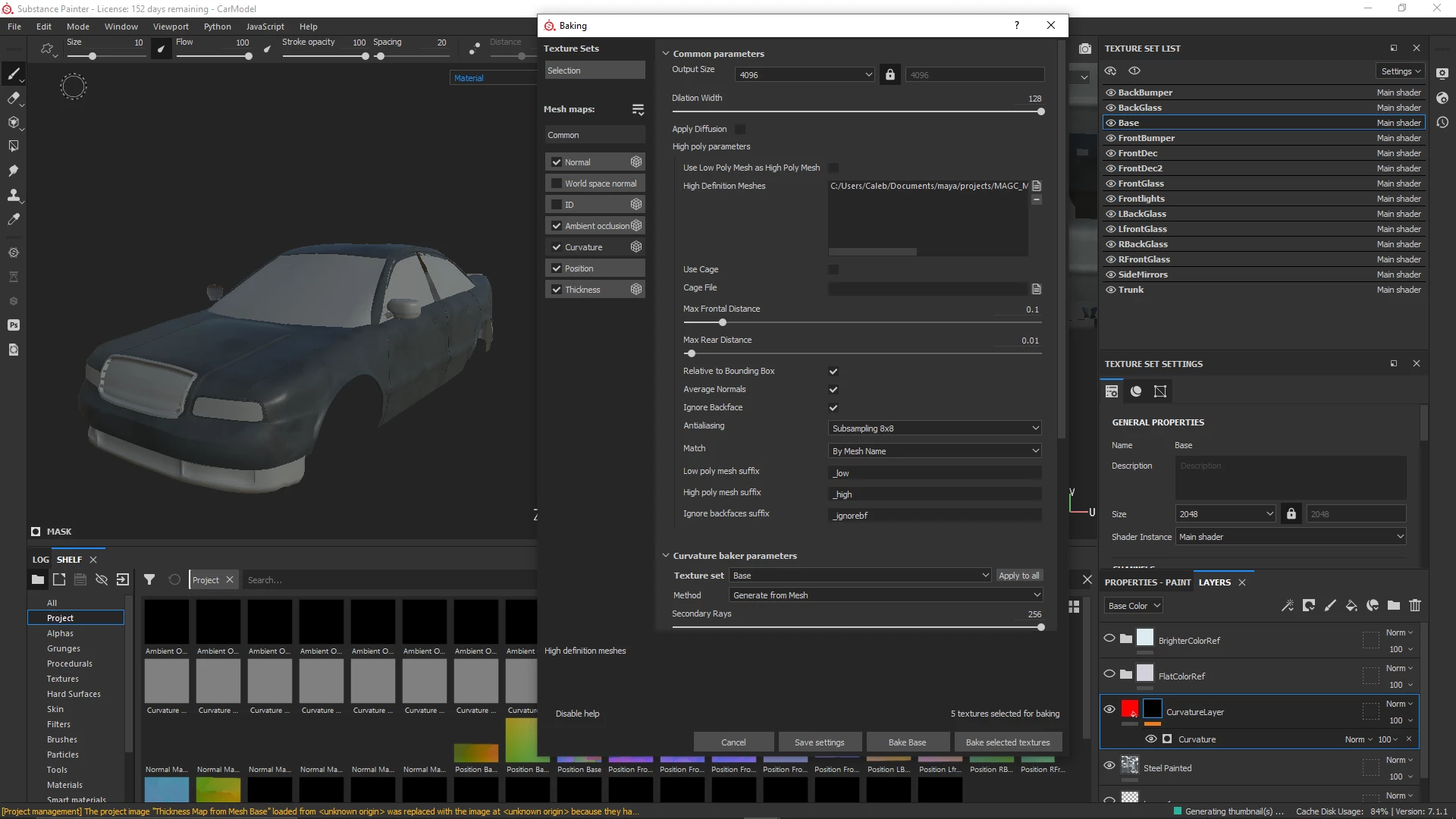The width and height of the screenshot is (1456, 819).
Task: Select the Polygon fill tool
Action: point(13,146)
